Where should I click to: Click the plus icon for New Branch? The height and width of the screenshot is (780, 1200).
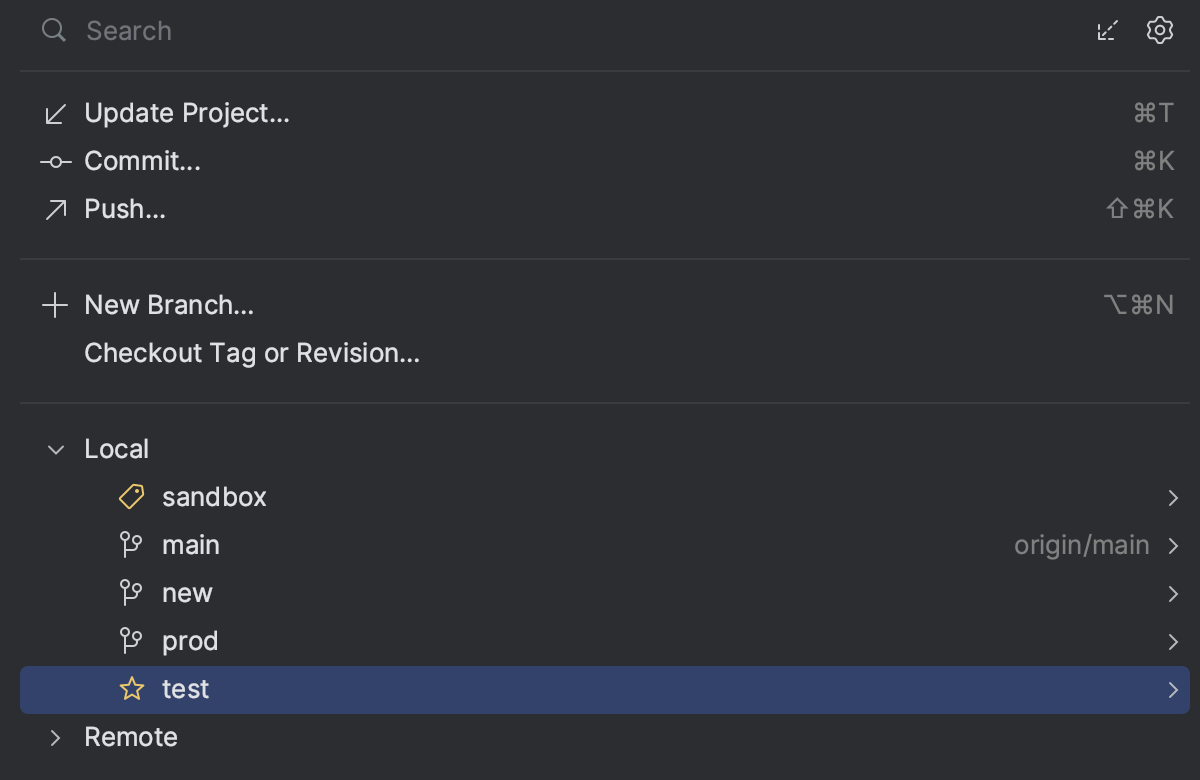click(55, 305)
